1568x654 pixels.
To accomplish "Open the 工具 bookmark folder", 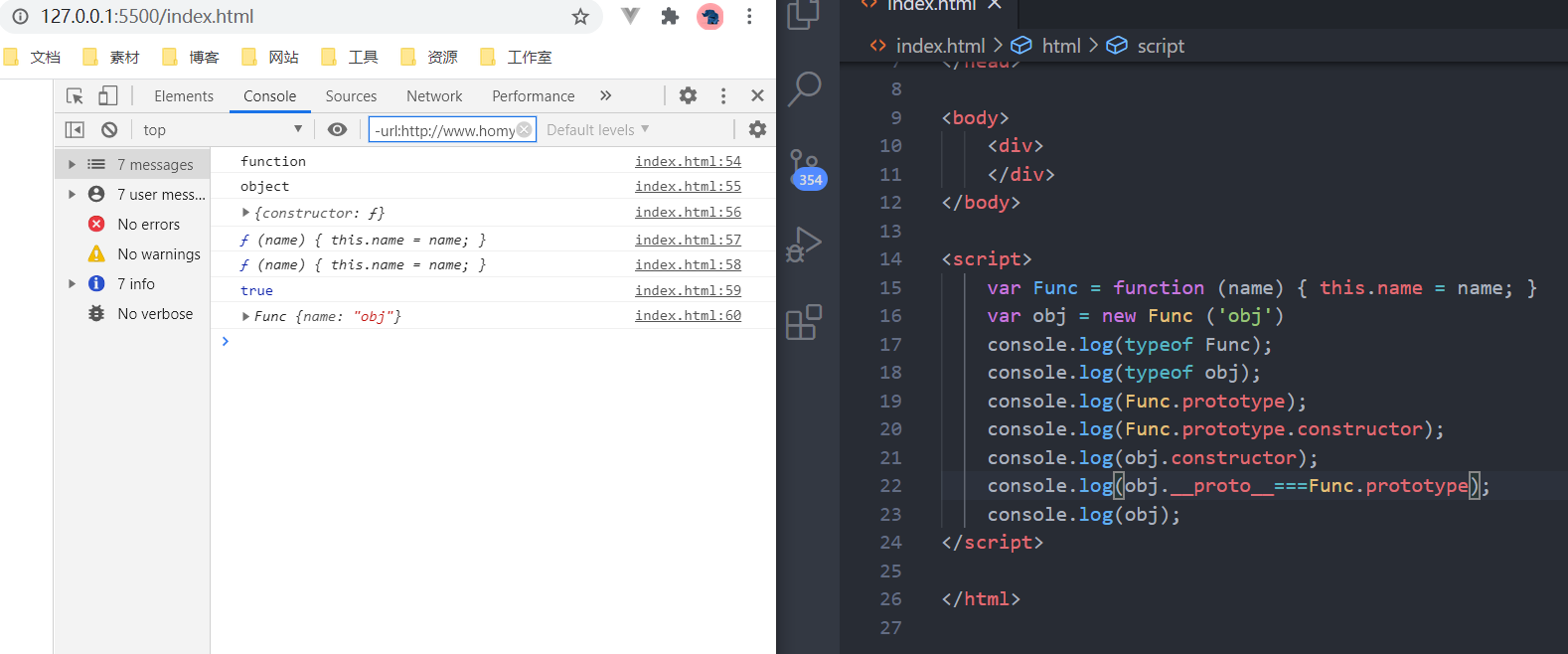I will coord(351,57).
